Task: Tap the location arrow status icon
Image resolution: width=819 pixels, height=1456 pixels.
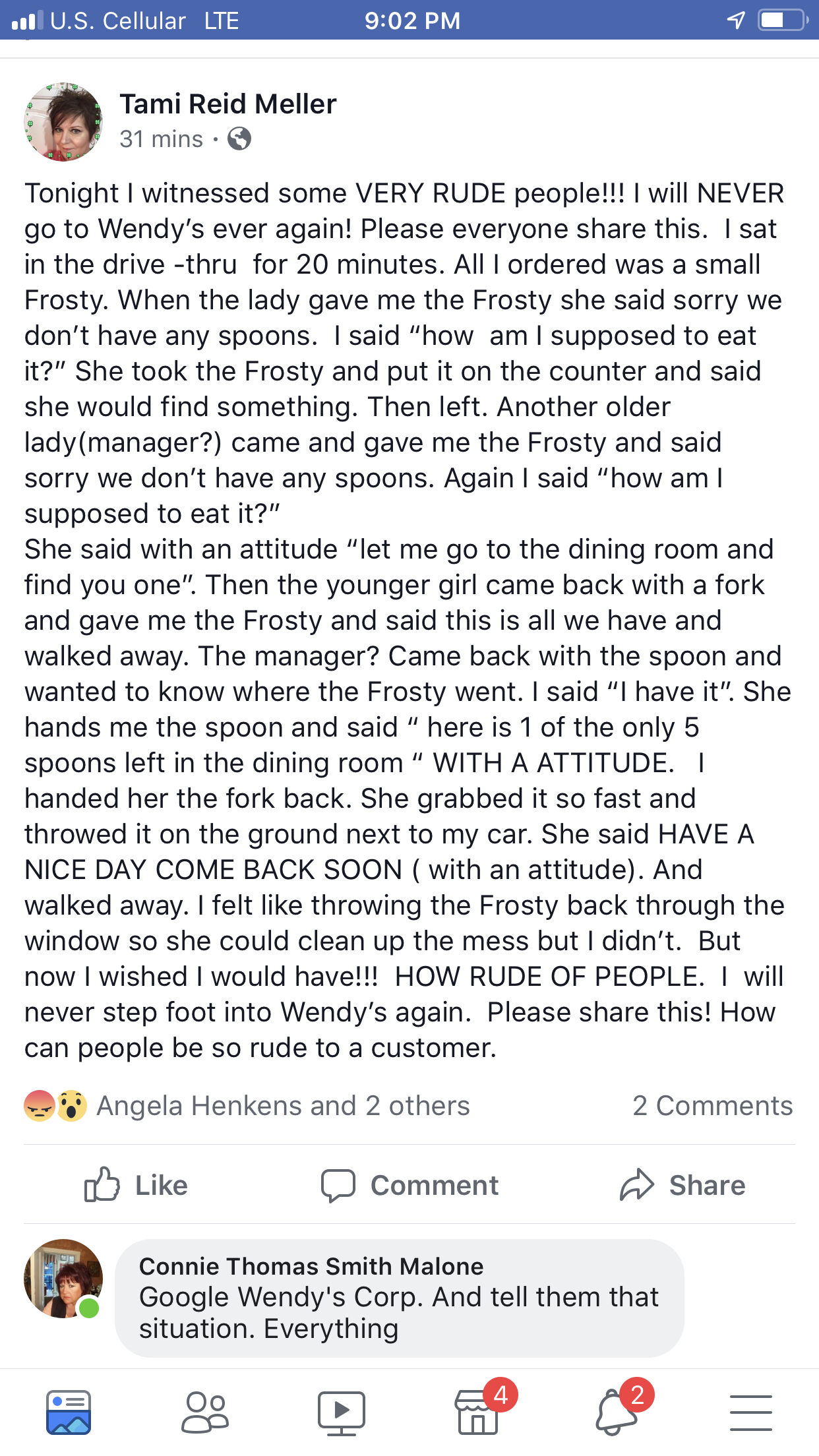Action: [736, 20]
